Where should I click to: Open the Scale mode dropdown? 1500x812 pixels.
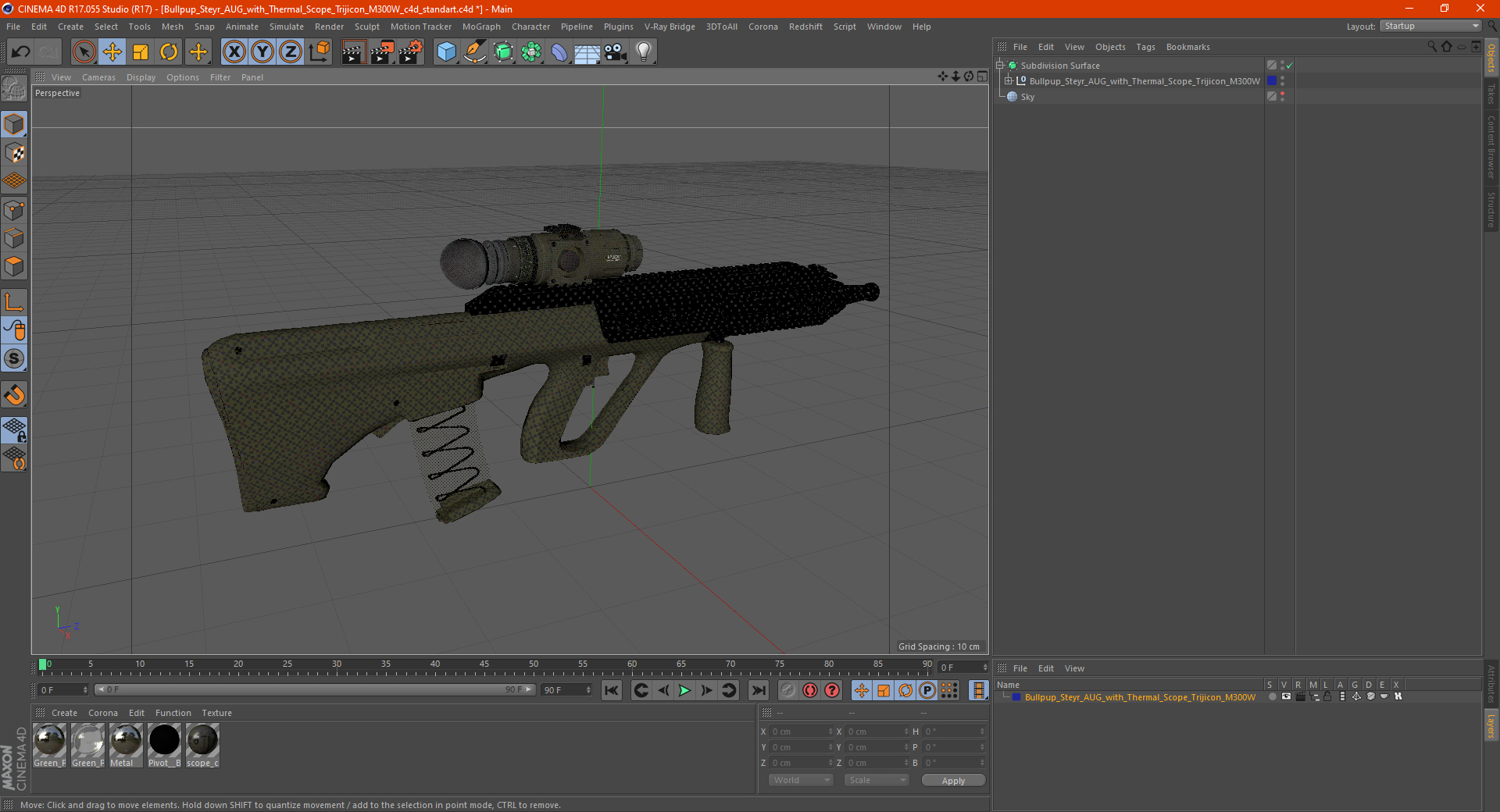pos(877,781)
